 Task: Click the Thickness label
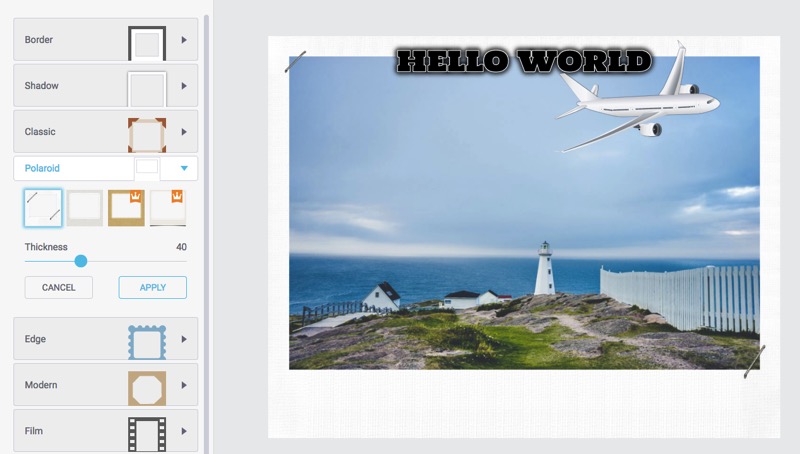point(46,247)
